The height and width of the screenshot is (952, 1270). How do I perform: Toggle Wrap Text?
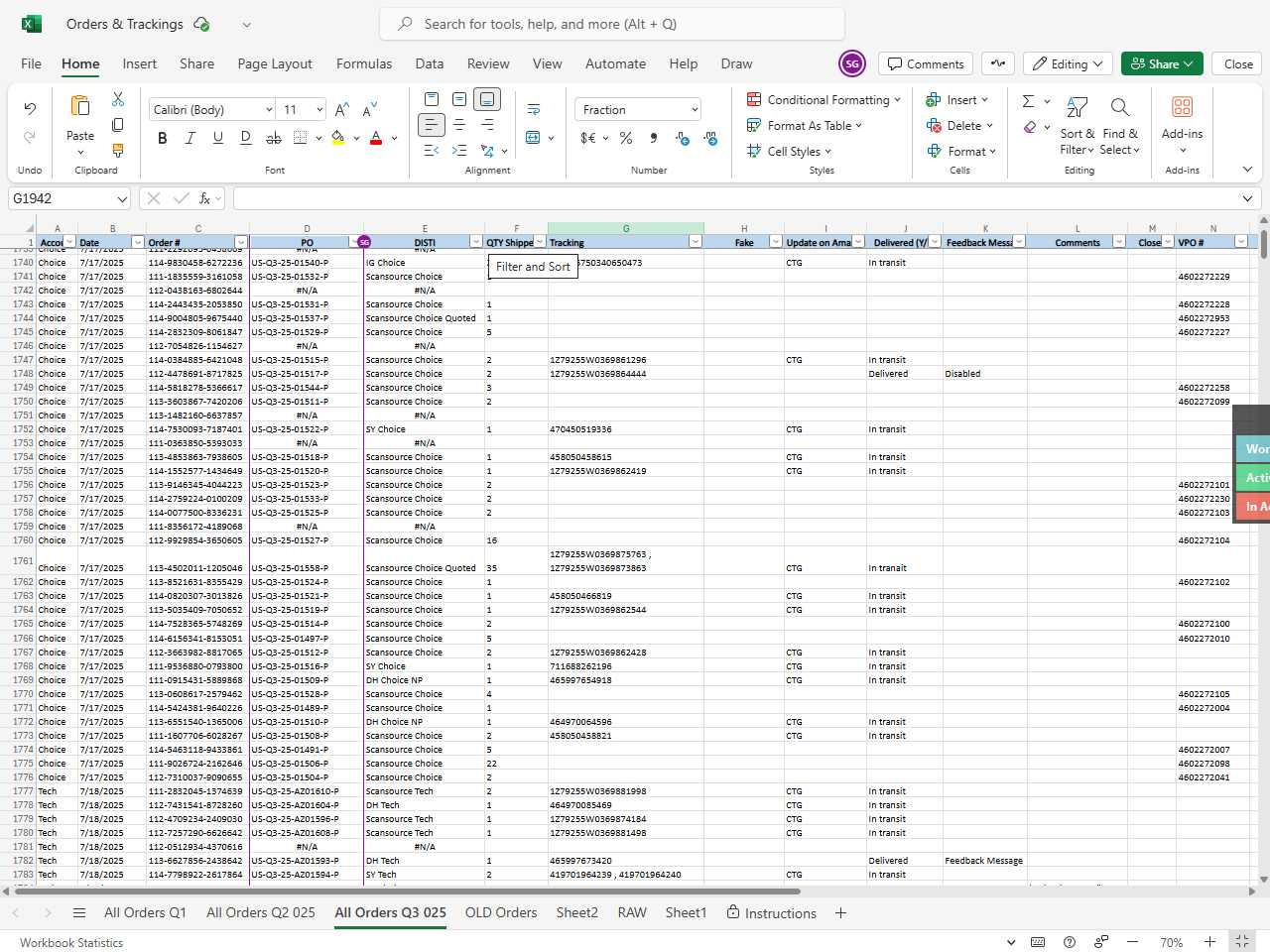(x=534, y=109)
